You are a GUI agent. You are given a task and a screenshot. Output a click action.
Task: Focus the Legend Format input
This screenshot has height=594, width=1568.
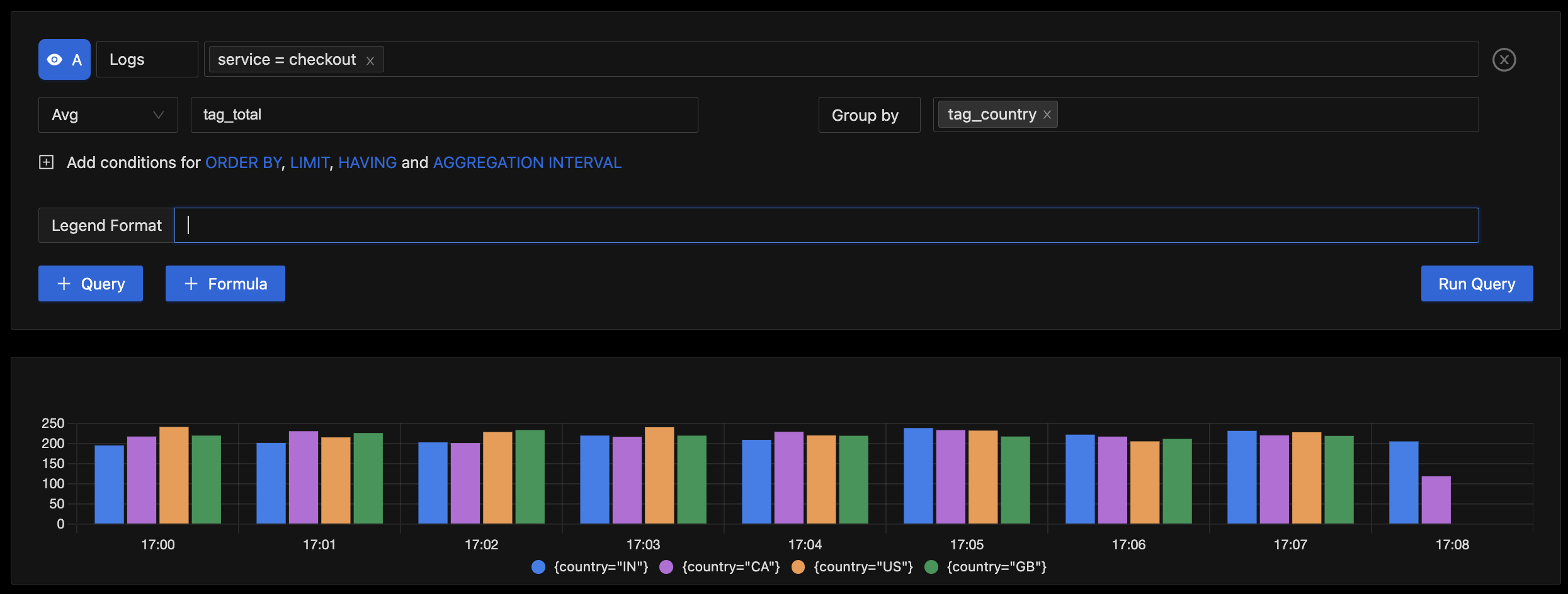pos(827,225)
